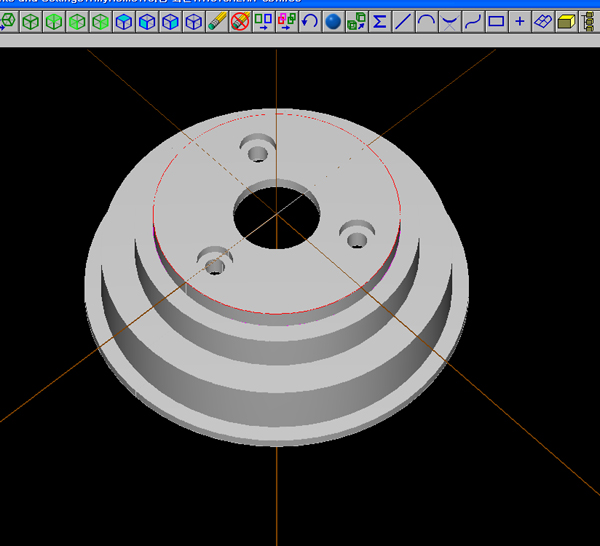Toggle shading with the blue sphere icon
Image resolution: width=600 pixels, height=546 pixels.
pos(333,21)
